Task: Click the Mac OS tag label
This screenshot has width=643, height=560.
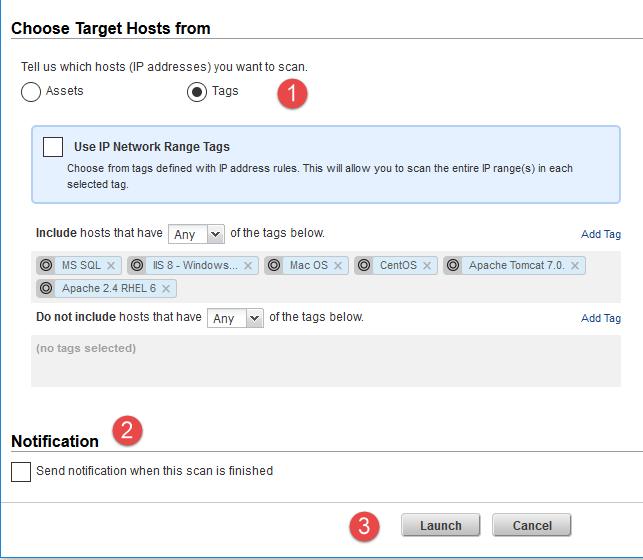Action: tap(309, 265)
